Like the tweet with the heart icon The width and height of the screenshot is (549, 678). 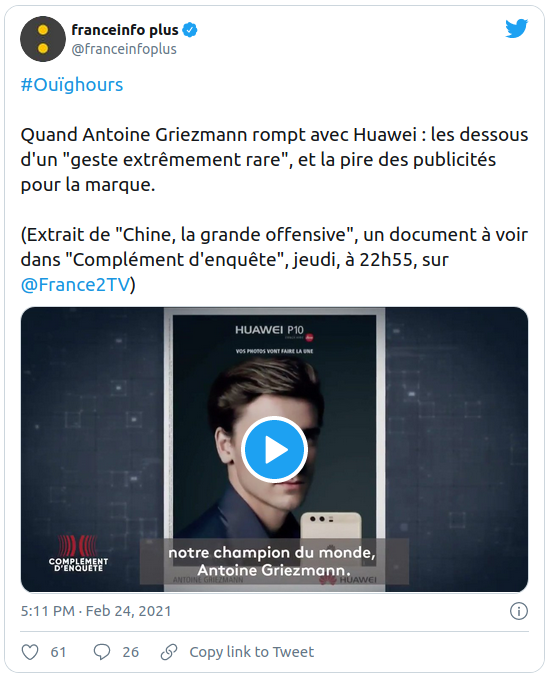30,652
